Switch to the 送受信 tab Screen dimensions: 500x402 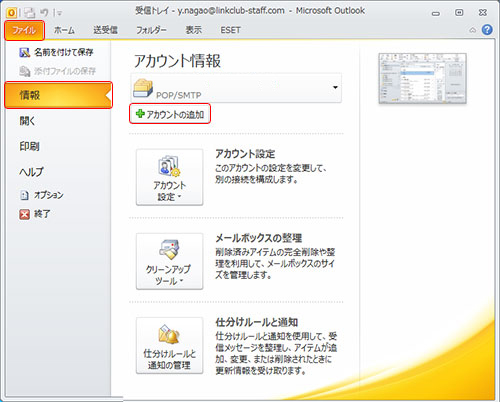(105, 30)
